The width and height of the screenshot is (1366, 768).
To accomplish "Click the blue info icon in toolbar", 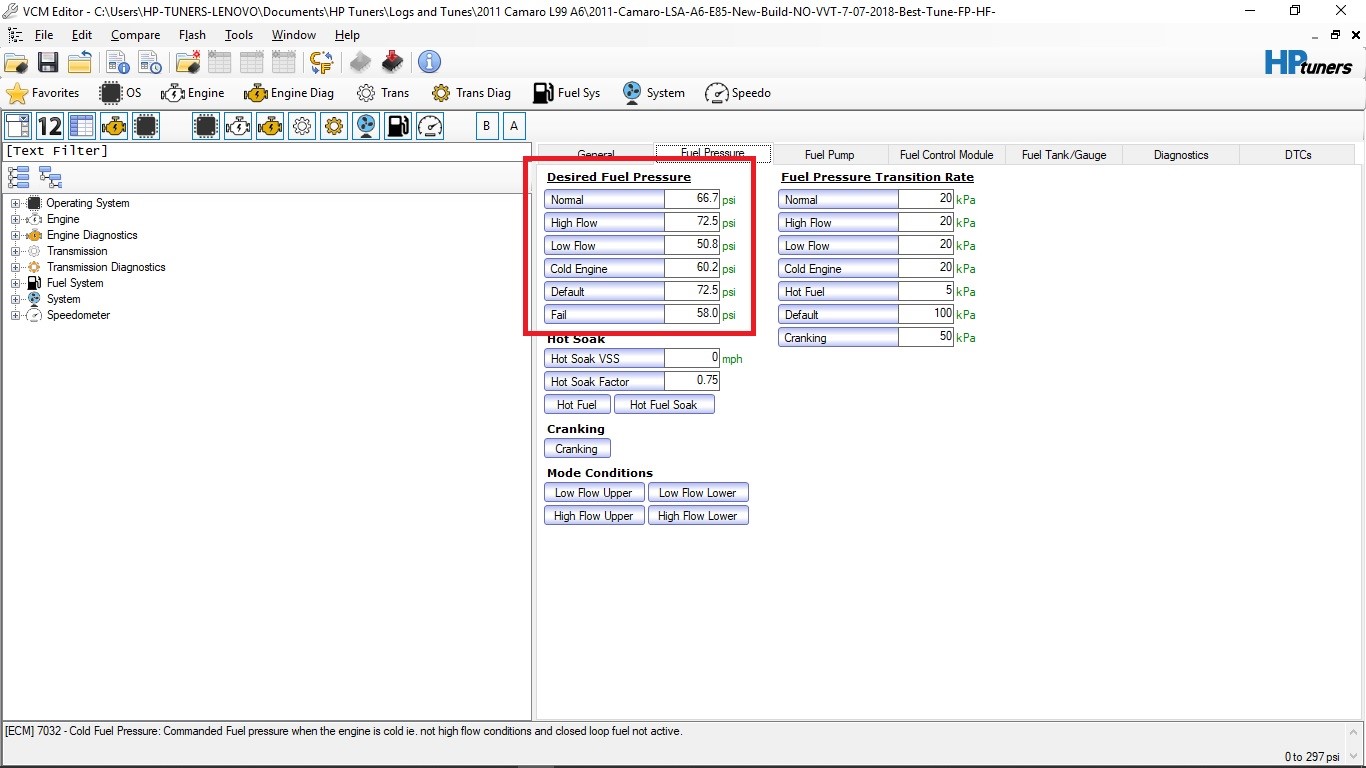I will coord(429,62).
